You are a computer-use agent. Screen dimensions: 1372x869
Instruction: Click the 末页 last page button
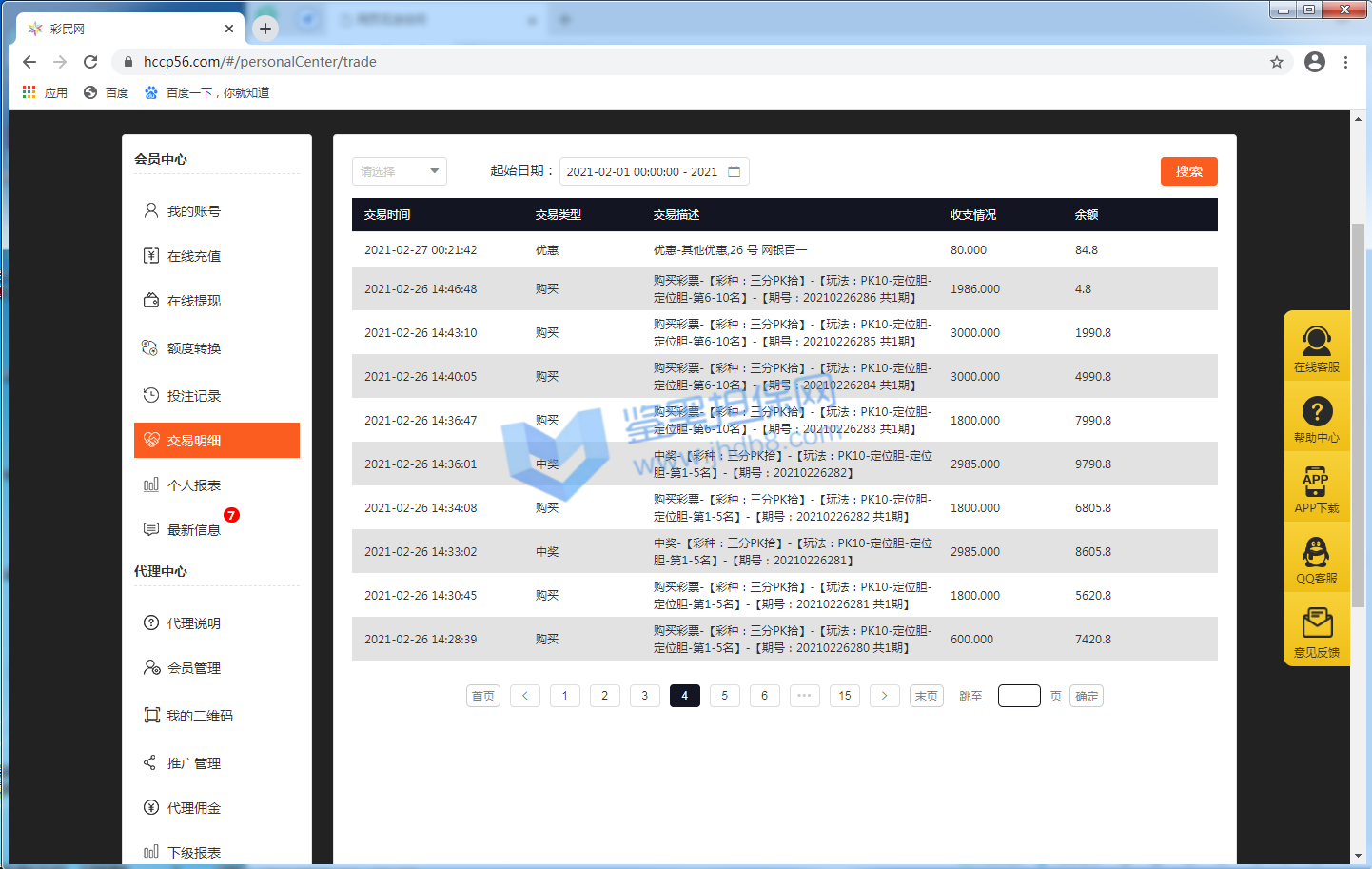coord(926,696)
